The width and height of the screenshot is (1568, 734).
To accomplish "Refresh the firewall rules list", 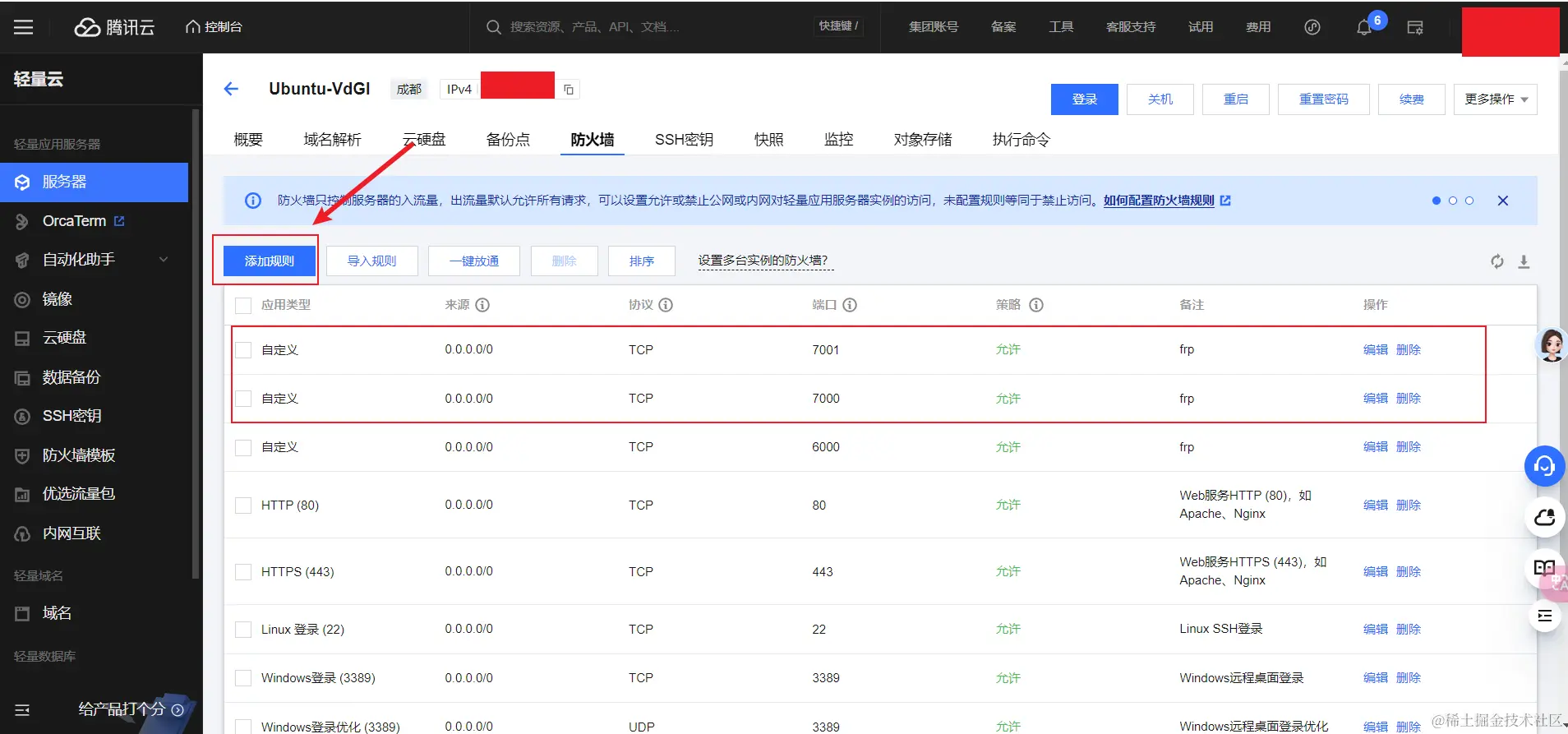I will point(1497,261).
